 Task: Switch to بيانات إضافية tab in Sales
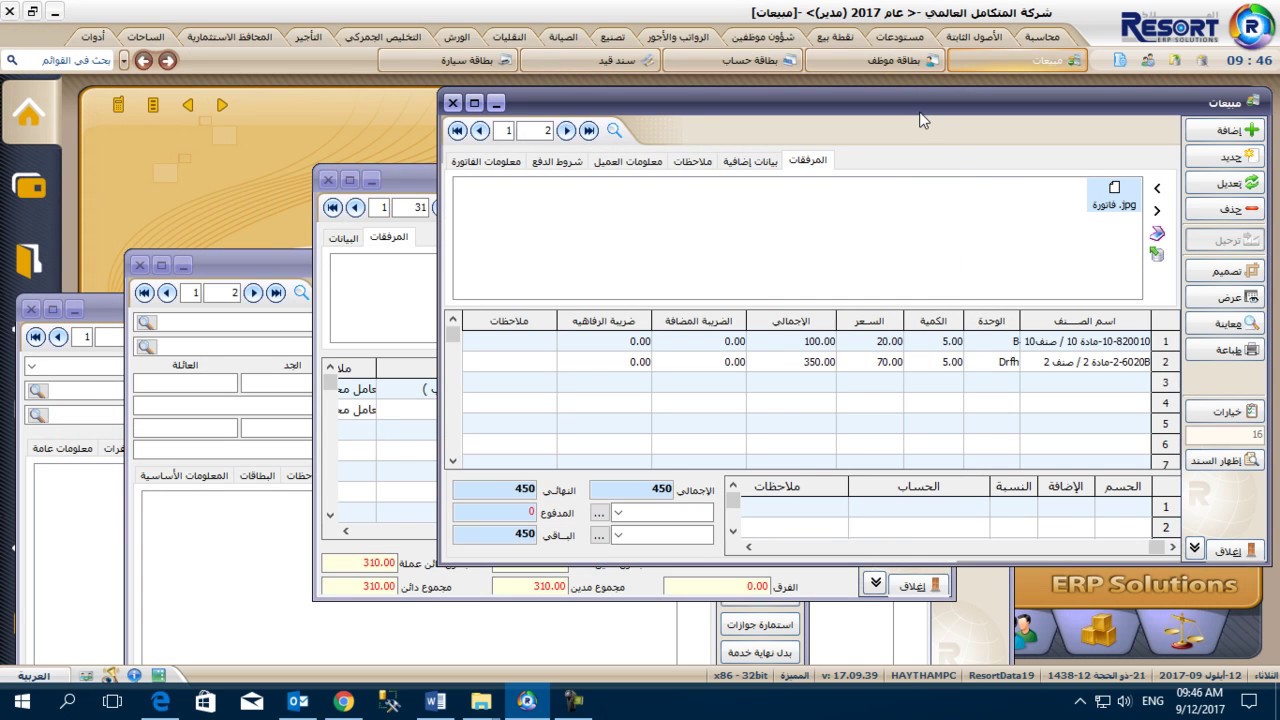pyautogui.click(x=750, y=162)
